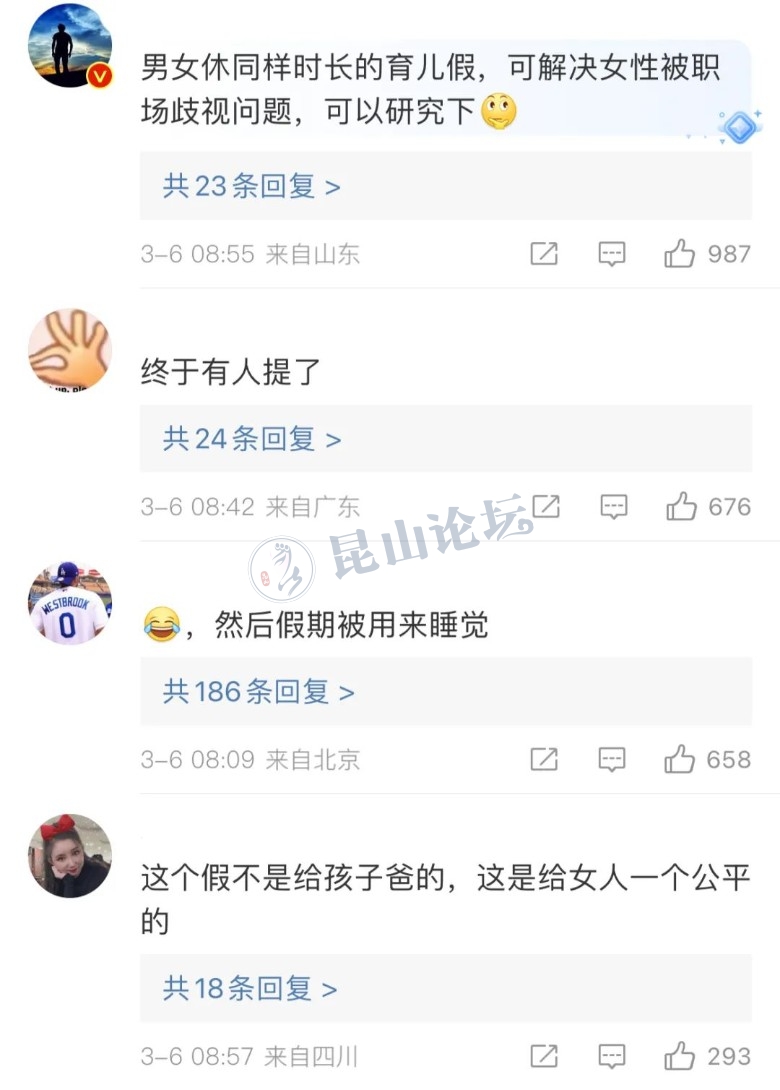
Task: Tap the blue diamond badge on first comment
Action: pos(740,127)
